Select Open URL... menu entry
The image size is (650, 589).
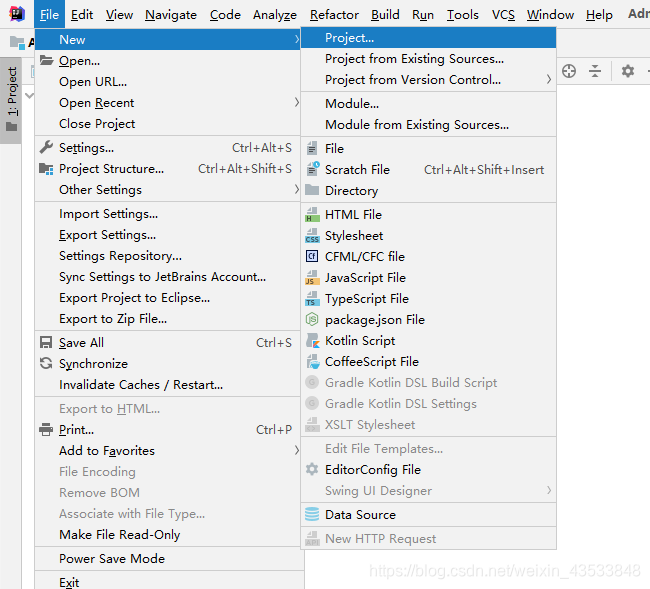click(167, 82)
